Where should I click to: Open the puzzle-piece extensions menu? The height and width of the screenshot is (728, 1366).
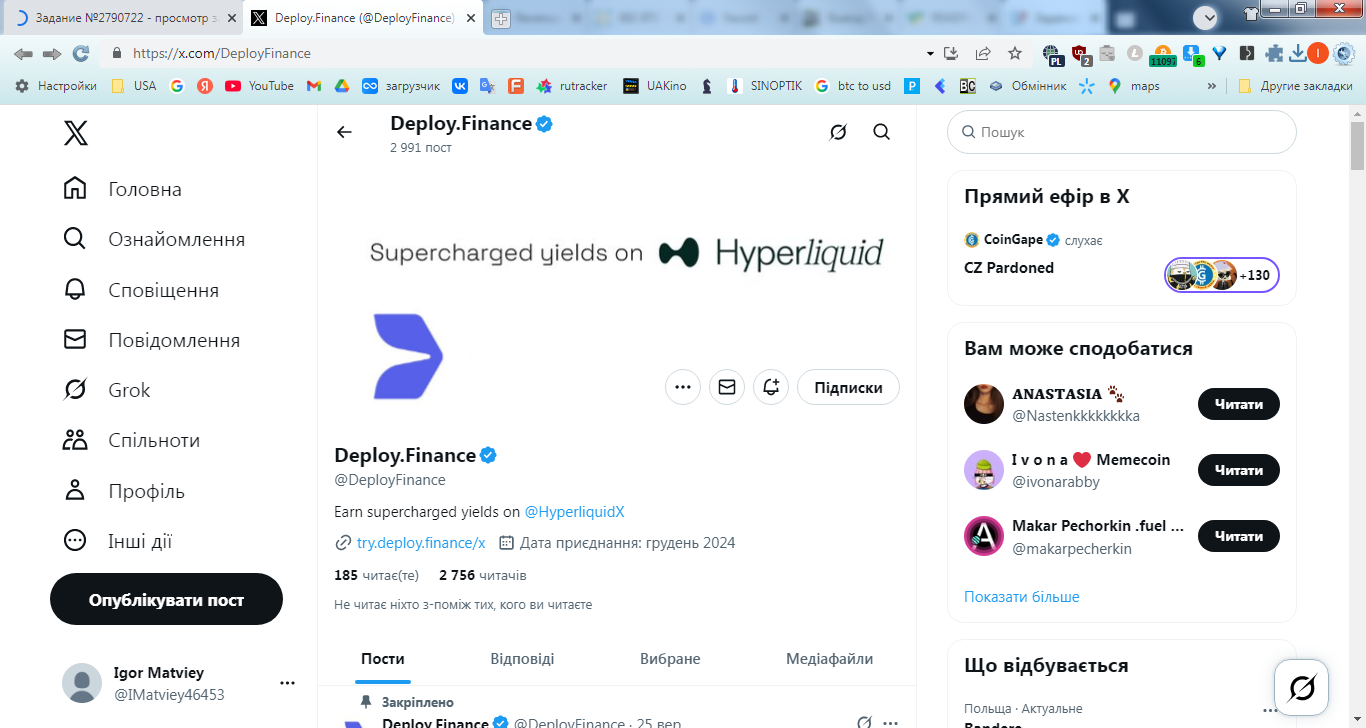click(1274, 54)
